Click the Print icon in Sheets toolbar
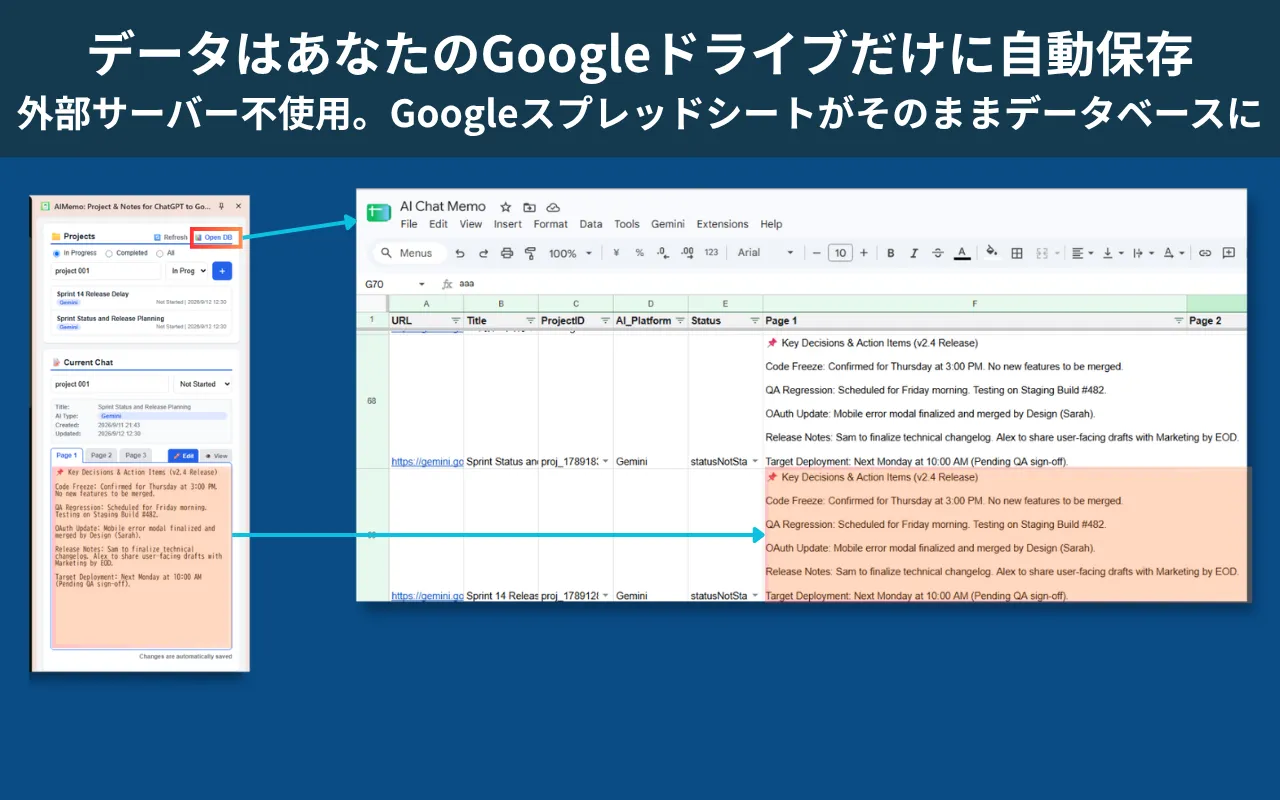Viewport: 1280px width, 800px height. 507,253
